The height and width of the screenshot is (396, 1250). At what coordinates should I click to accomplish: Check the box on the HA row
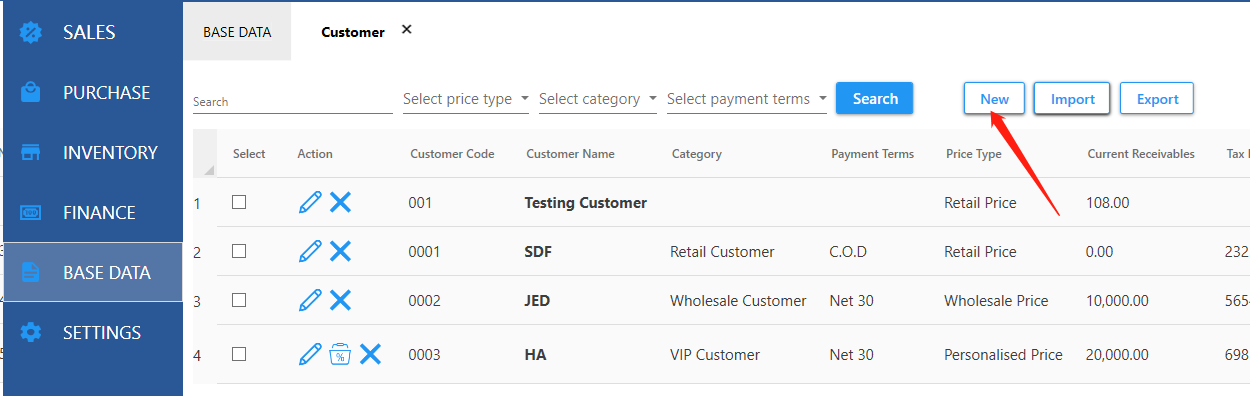coord(239,354)
